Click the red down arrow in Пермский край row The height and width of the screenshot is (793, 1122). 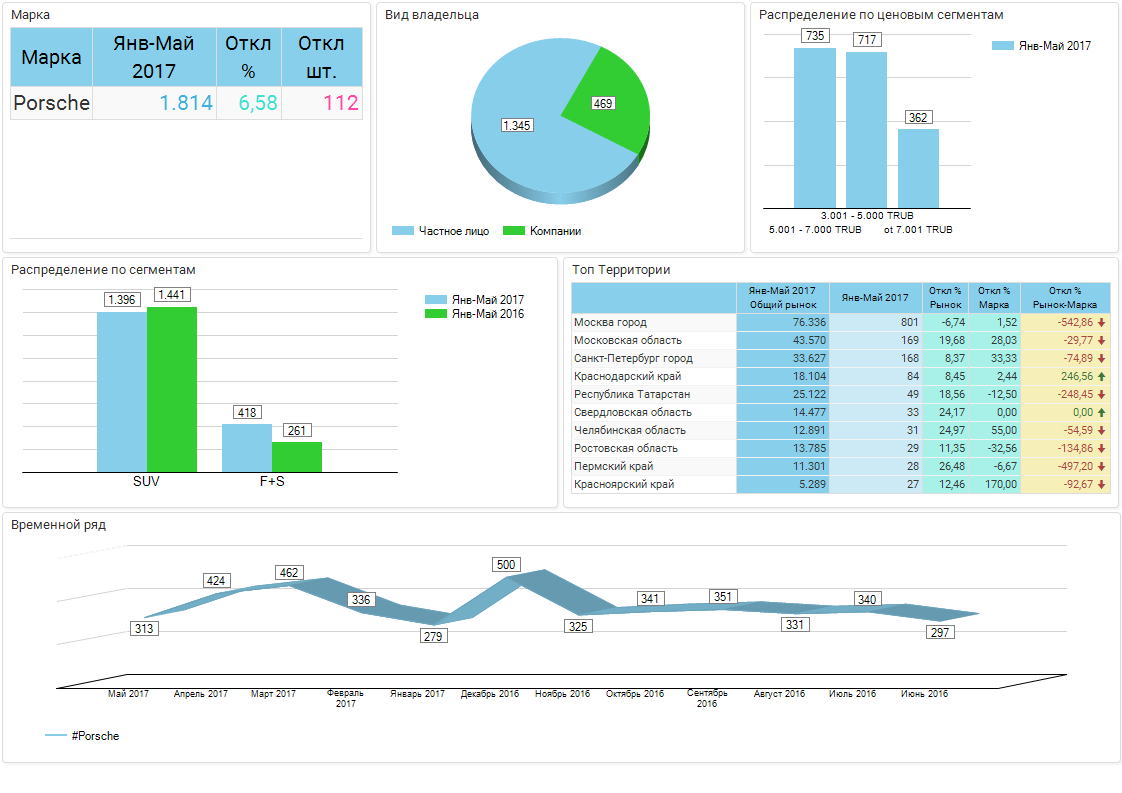click(x=1101, y=467)
